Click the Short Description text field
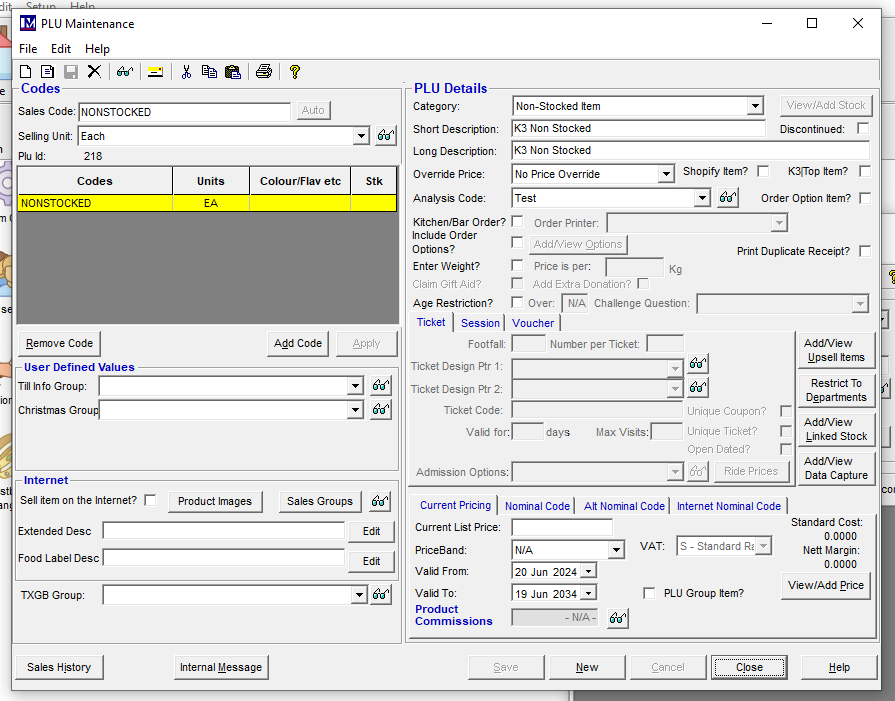The height and width of the screenshot is (701, 895). [638, 128]
